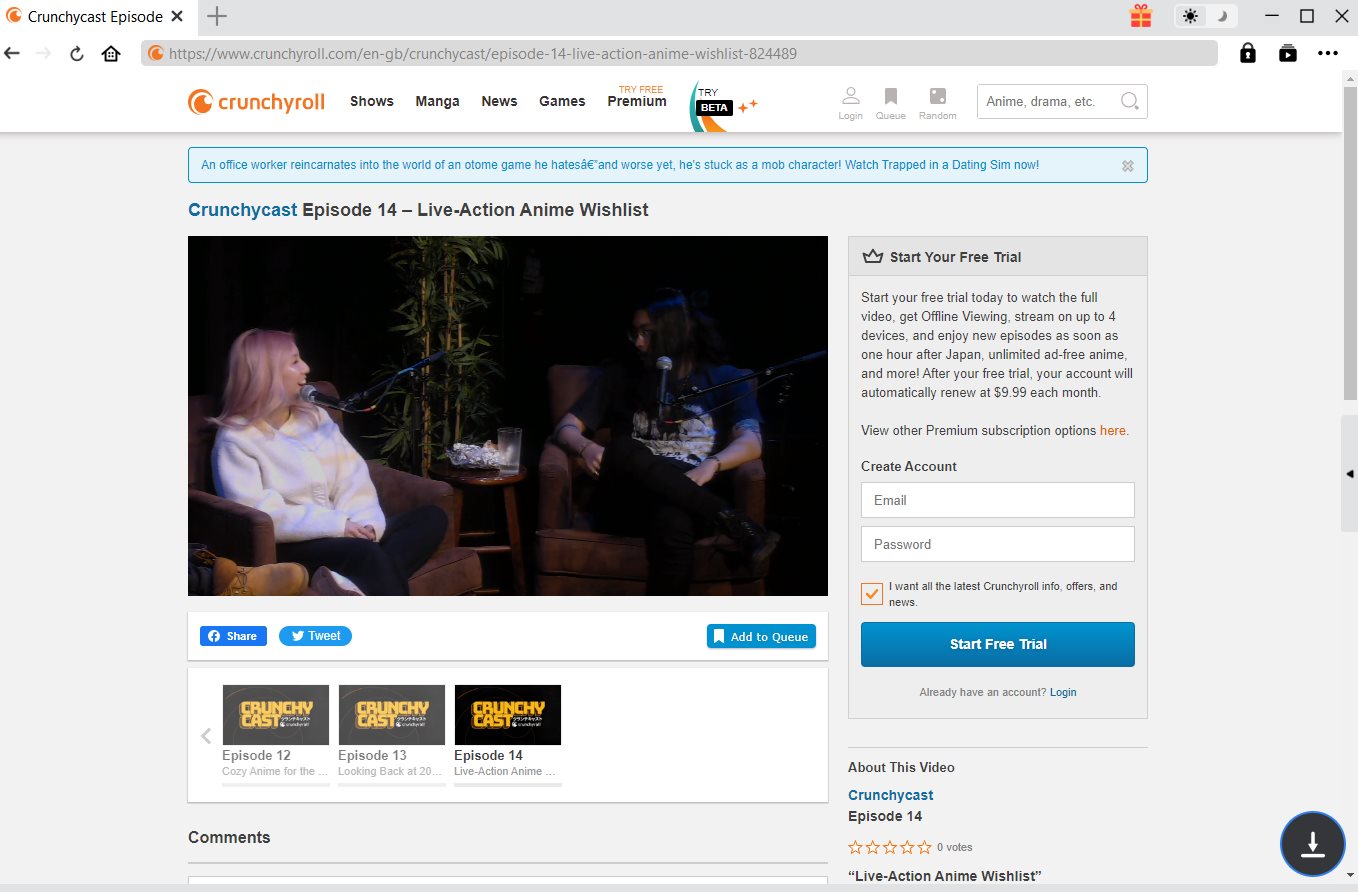Open the Queue bookmark icon
The width and height of the screenshot is (1358, 892).
pos(890,97)
